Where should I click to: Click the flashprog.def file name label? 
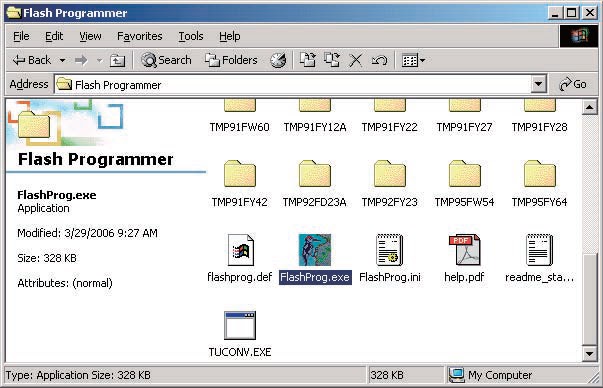point(240,277)
